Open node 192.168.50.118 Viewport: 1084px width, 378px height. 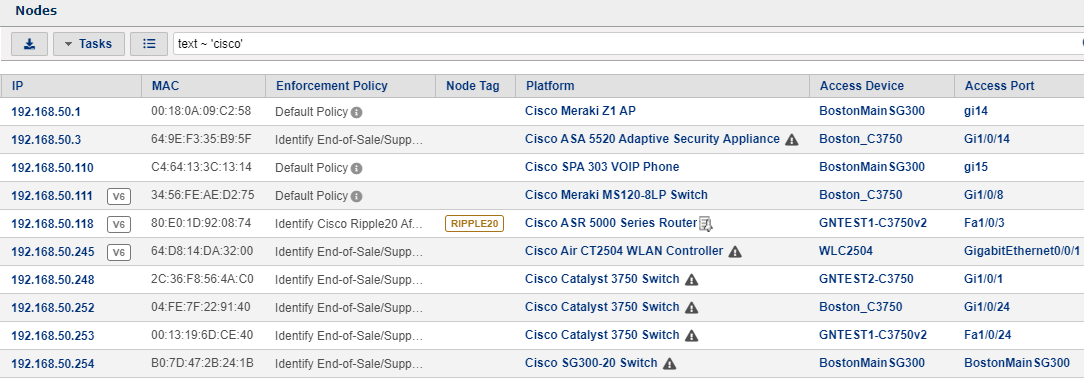point(52,224)
